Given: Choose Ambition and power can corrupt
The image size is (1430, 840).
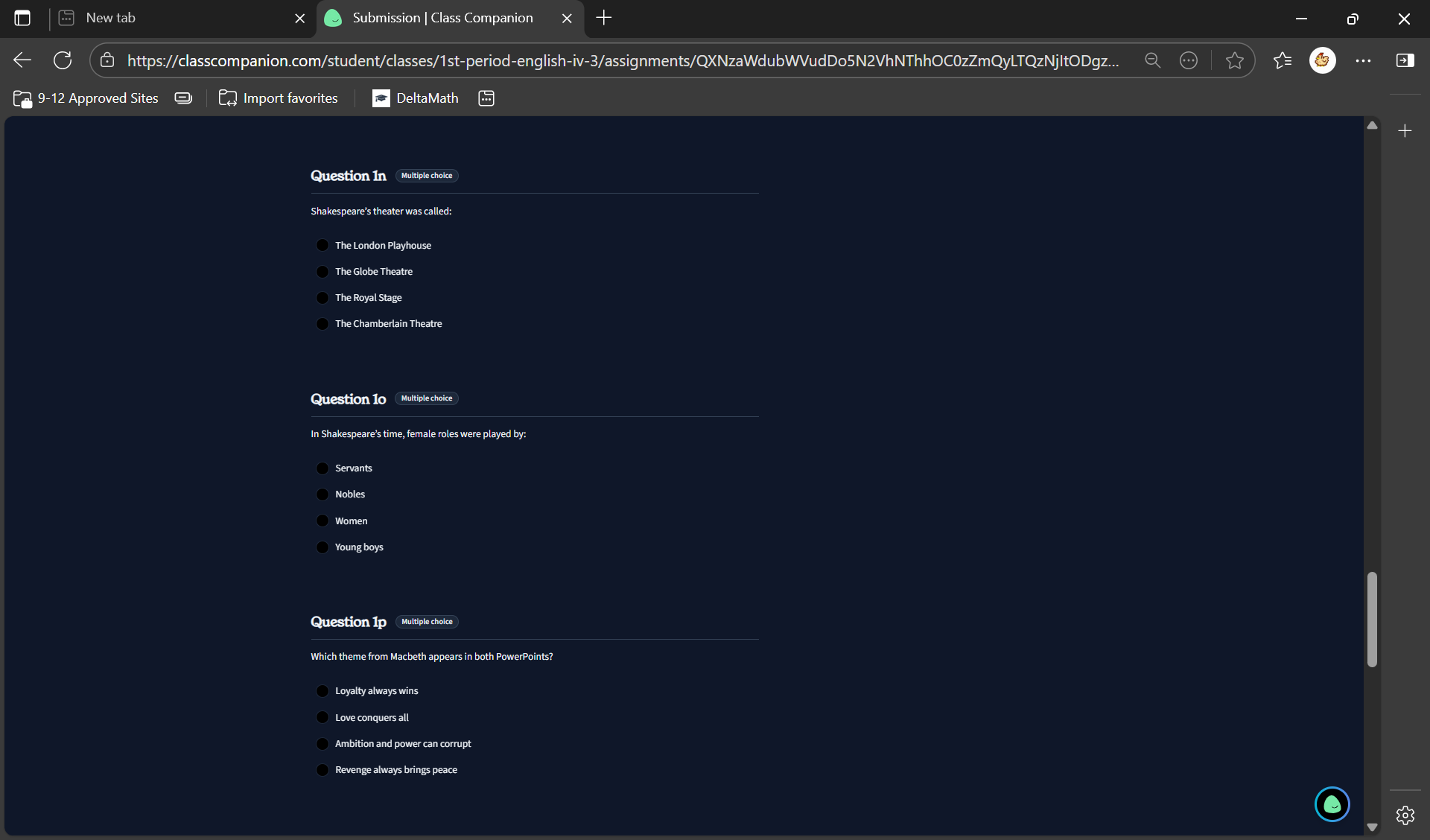Looking at the screenshot, I should tap(322, 743).
